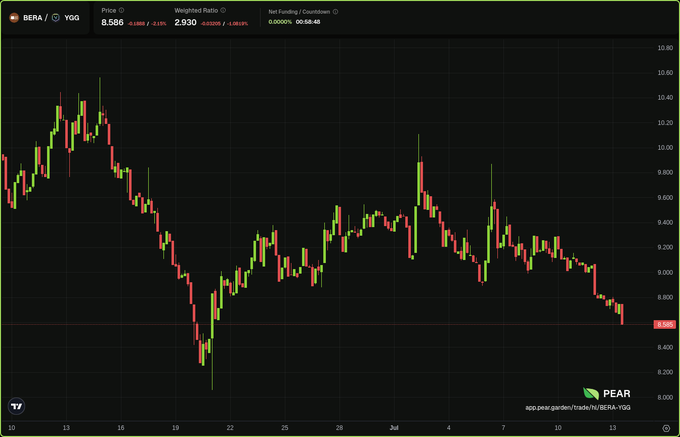680x437 pixels.
Task: Click the 9.200 price axis label
Action: coord(665,248)
